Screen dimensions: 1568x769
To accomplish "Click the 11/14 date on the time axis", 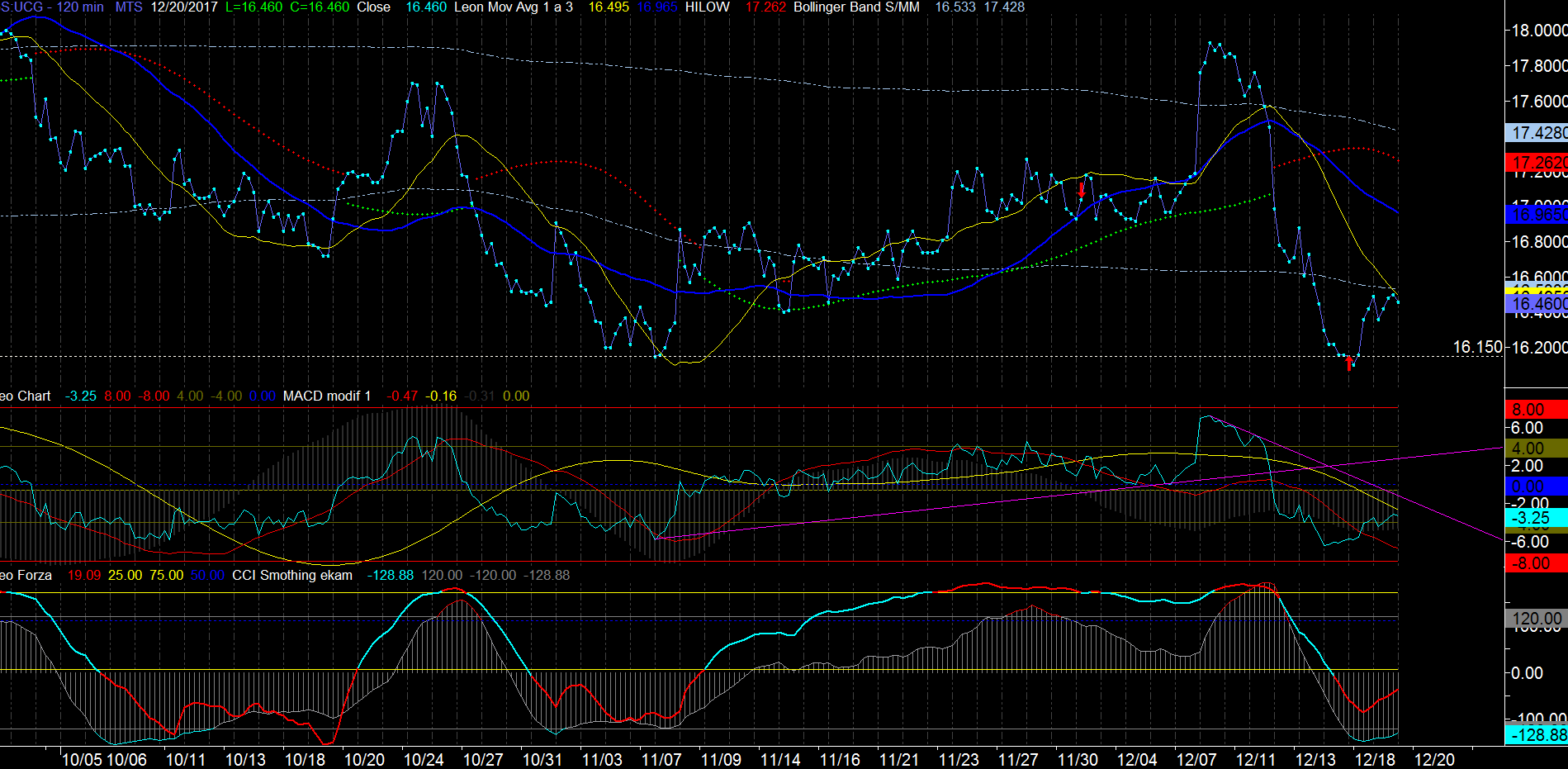I will coord(780,760).
